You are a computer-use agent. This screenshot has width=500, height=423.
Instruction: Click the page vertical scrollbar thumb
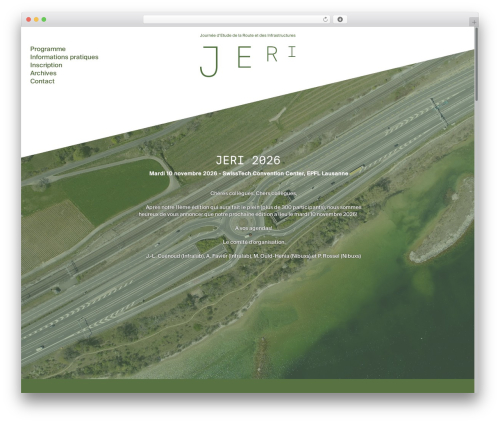(x=476, y=64)
